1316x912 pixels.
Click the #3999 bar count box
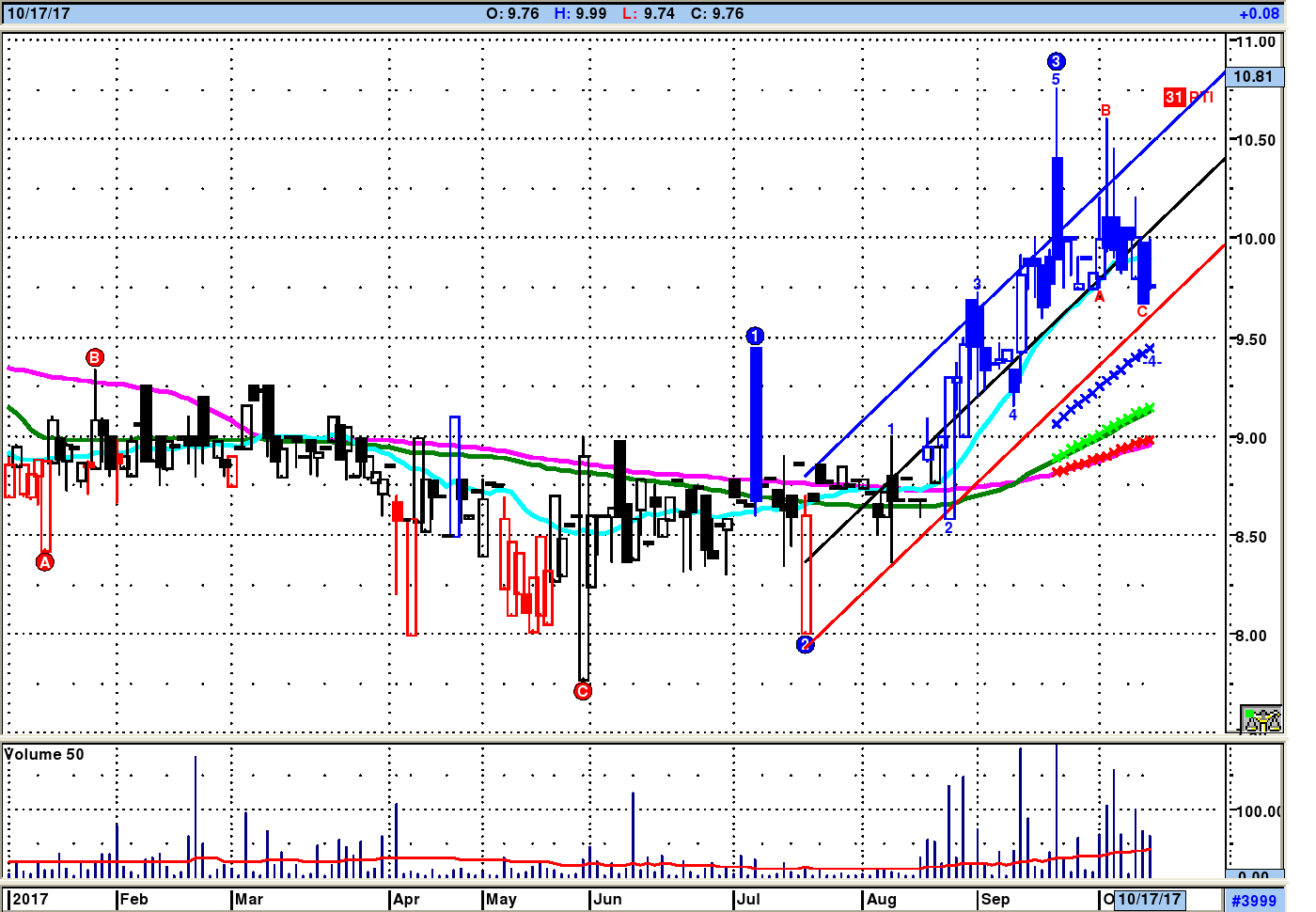[1254, 900]
